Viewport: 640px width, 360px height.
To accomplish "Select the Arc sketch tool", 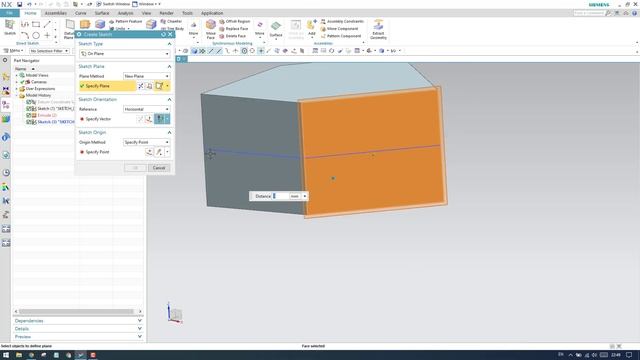I will tap(25, 36).
